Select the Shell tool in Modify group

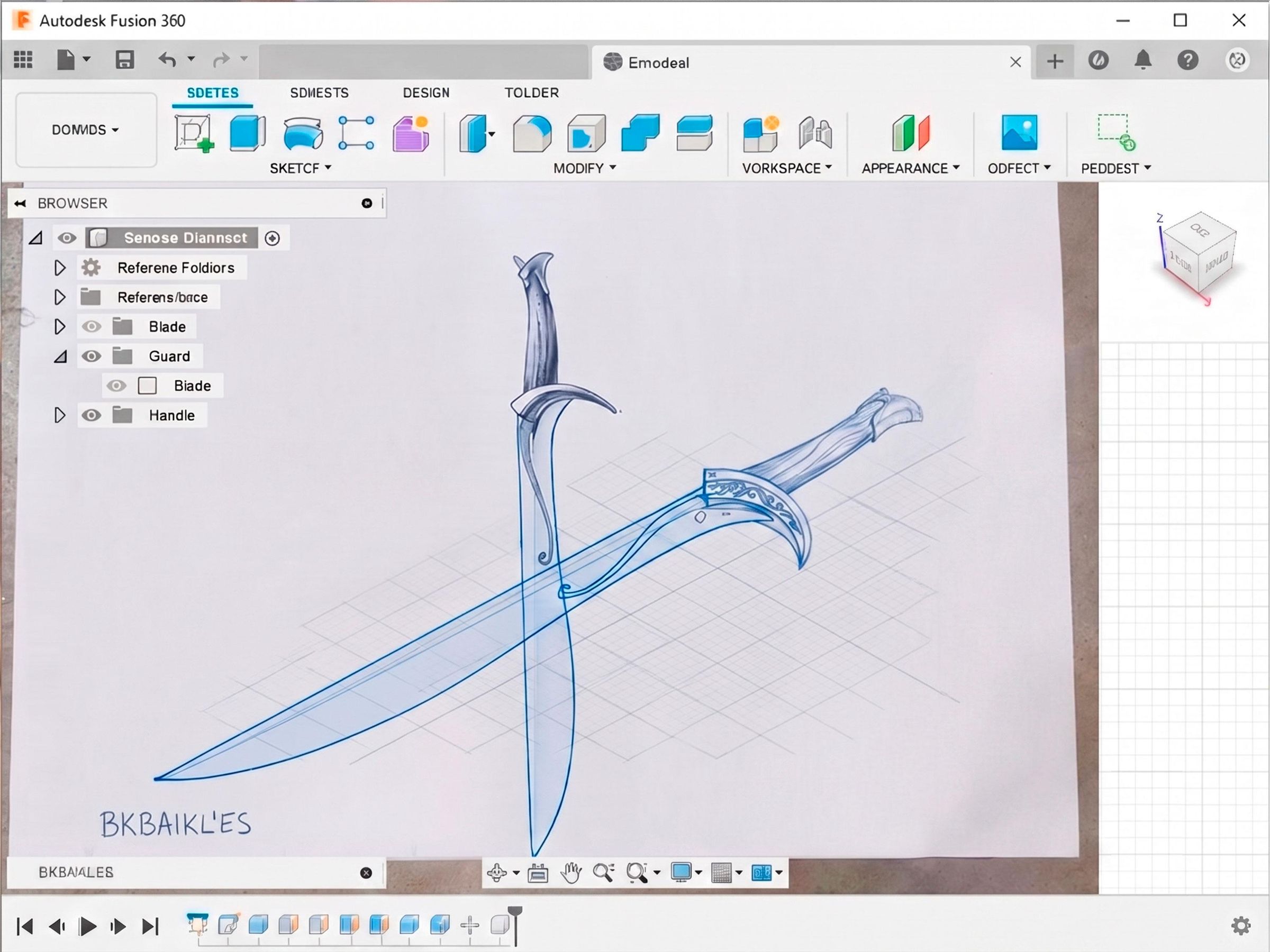click(586, 134)
